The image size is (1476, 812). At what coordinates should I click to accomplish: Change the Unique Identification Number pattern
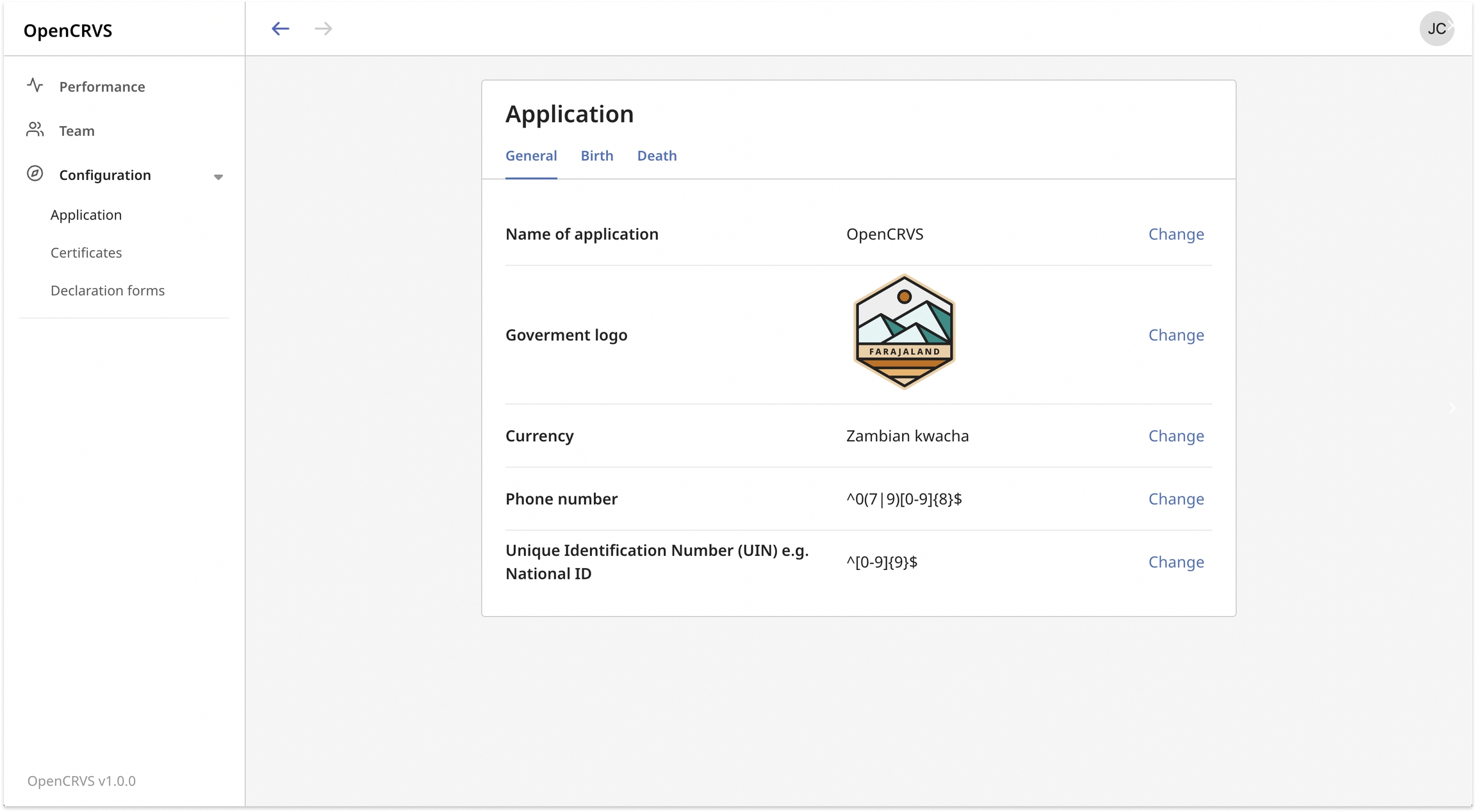(x=1176, y=562)
